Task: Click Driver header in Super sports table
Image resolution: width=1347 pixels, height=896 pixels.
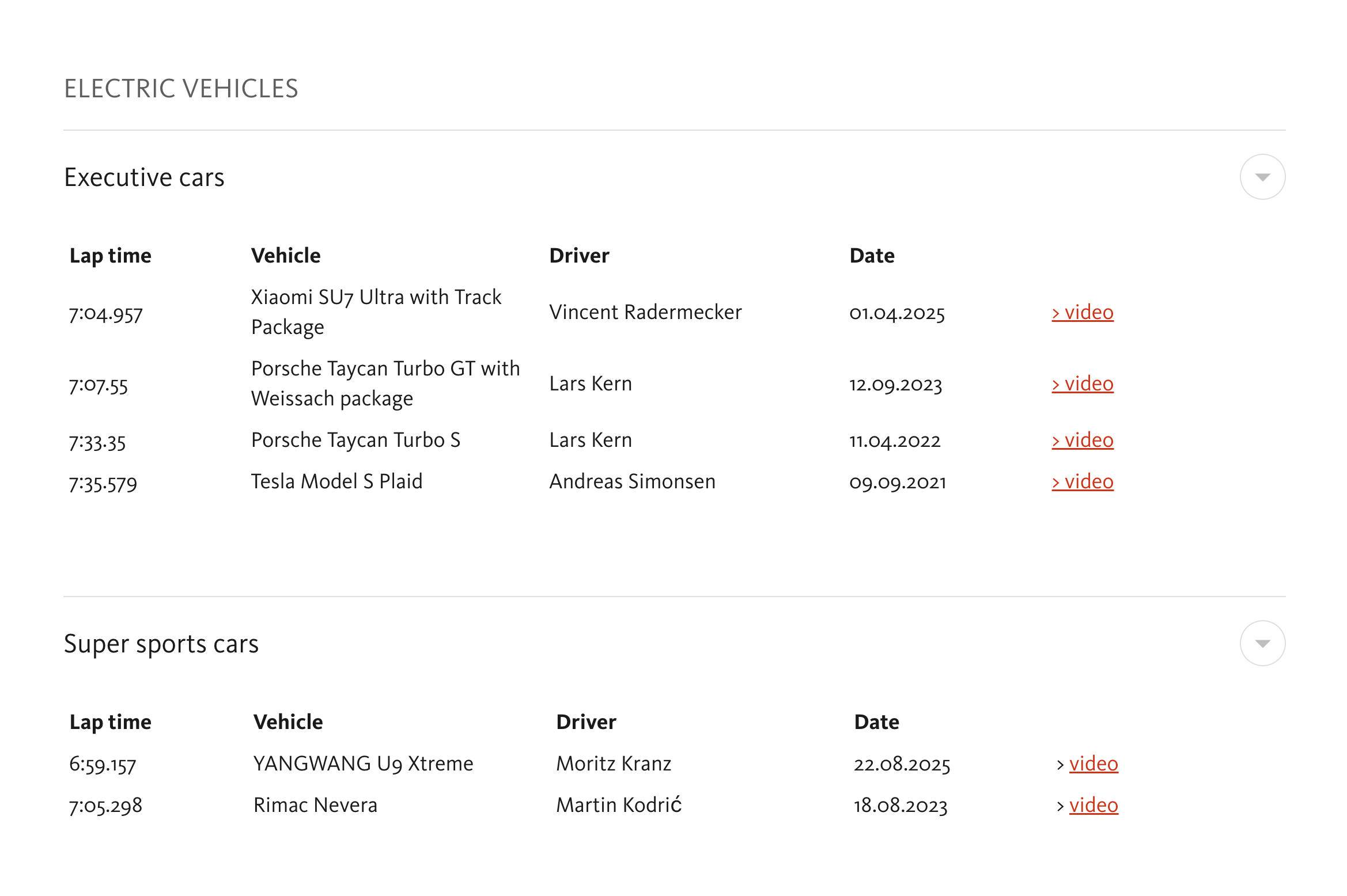Action: pyautogui.click(x=586, y=722)
